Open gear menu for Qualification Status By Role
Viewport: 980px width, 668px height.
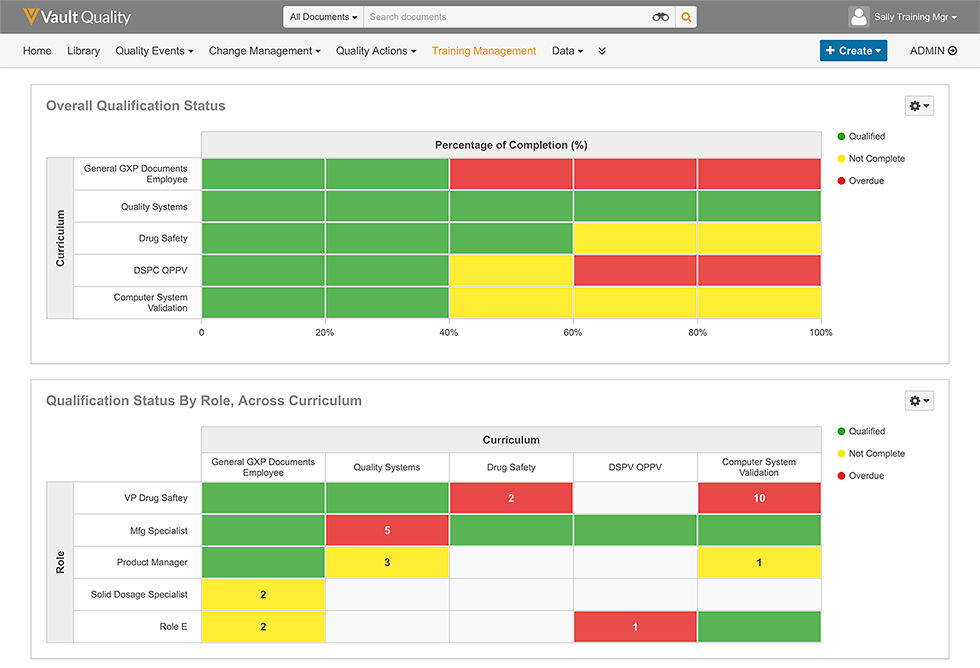coord(918,401)
